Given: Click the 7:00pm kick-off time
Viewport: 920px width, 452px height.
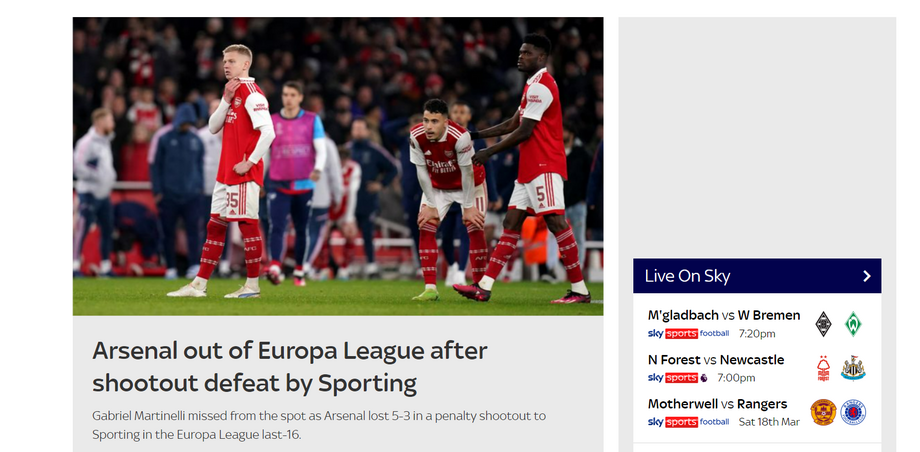Looking at the screenshot, I should click(x=737, y=378).
